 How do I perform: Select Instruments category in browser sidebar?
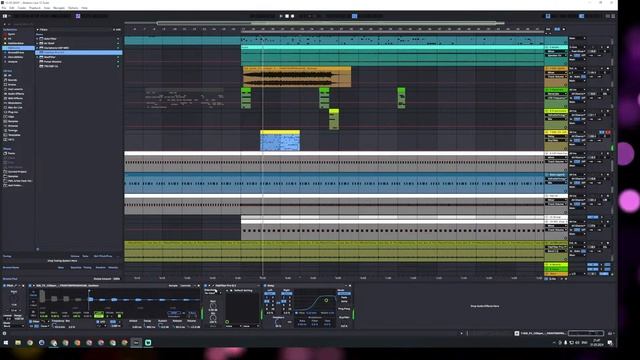tap(16, 89)
